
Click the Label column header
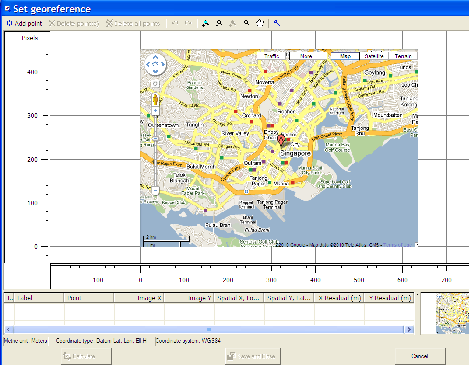39,298
